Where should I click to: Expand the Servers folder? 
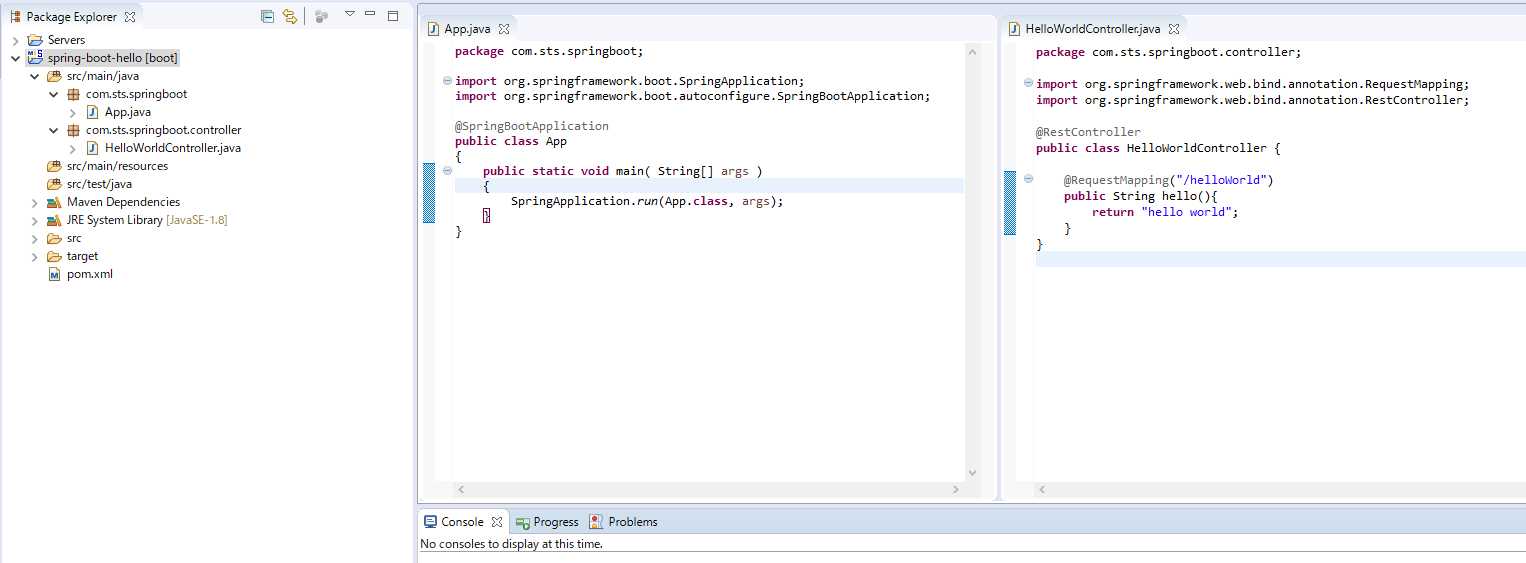15,40
